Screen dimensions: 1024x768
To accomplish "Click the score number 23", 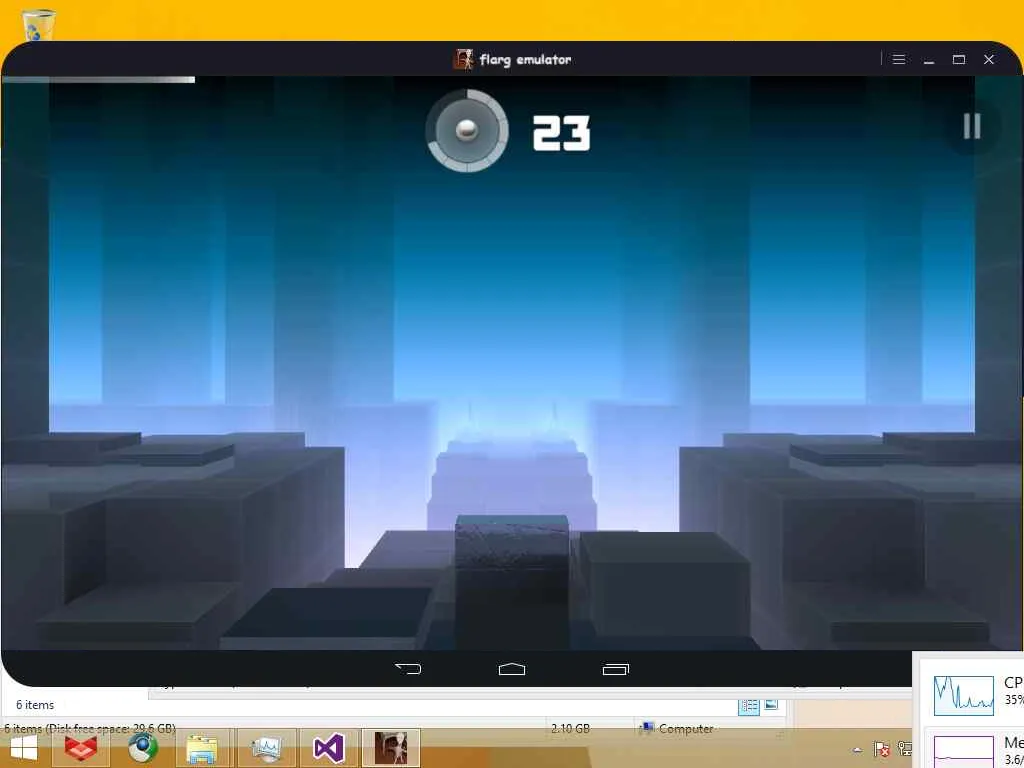I will [562, 133].
